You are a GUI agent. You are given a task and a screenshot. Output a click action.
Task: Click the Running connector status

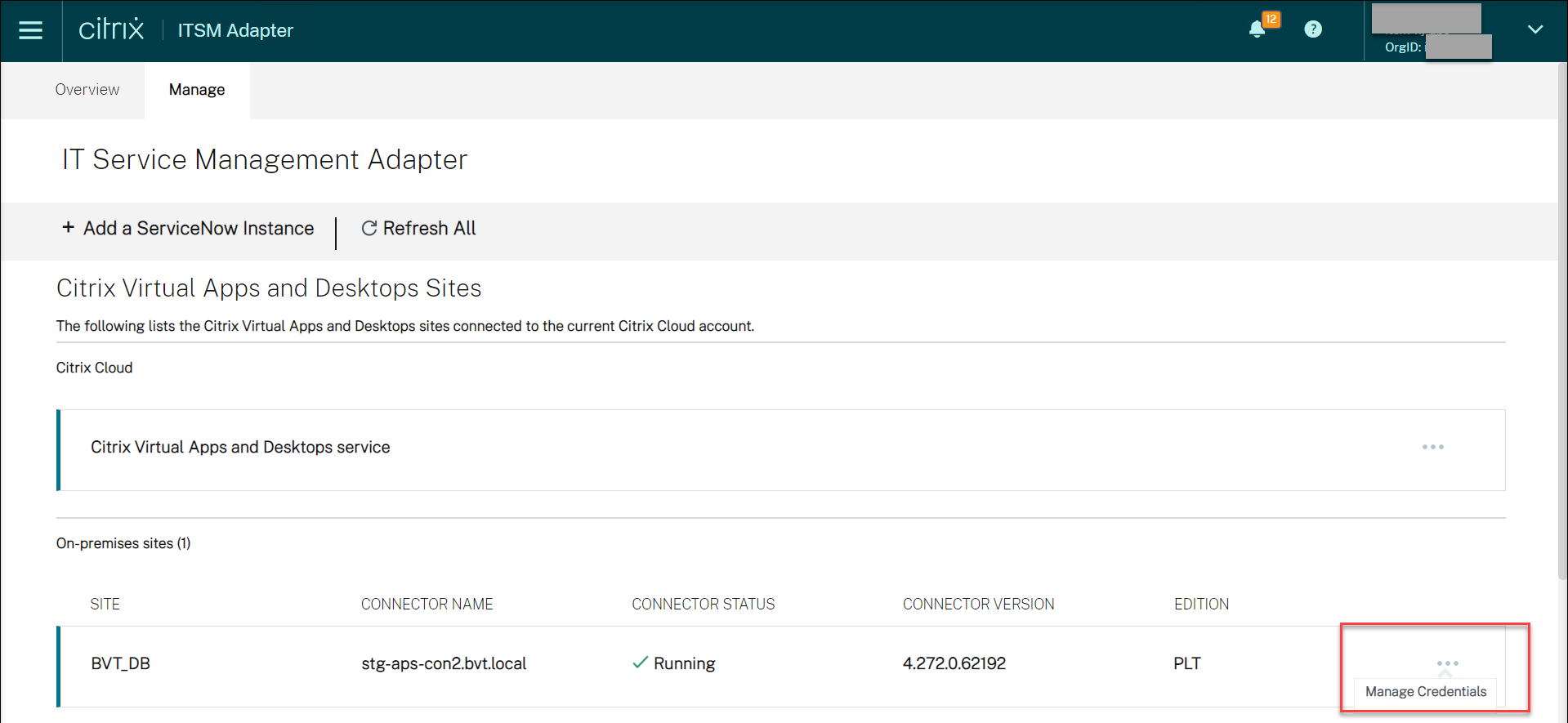(674, 663)
